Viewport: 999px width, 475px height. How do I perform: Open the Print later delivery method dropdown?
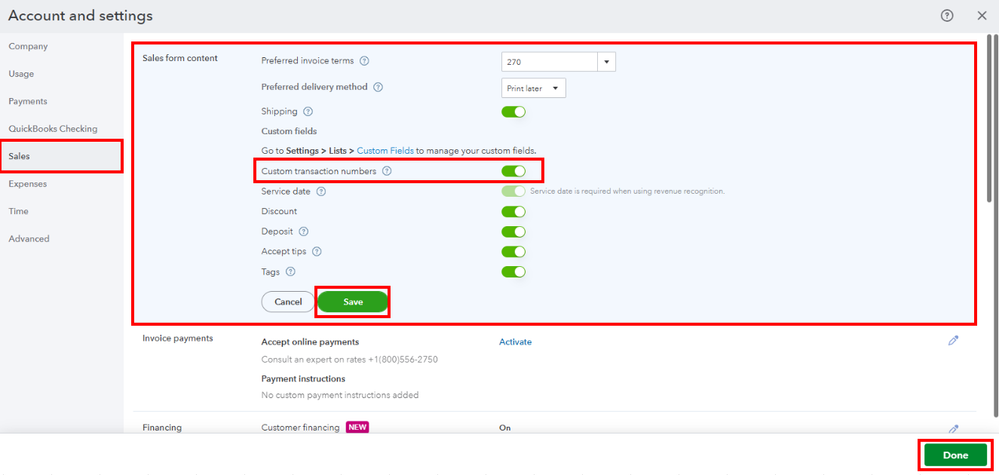534,89
